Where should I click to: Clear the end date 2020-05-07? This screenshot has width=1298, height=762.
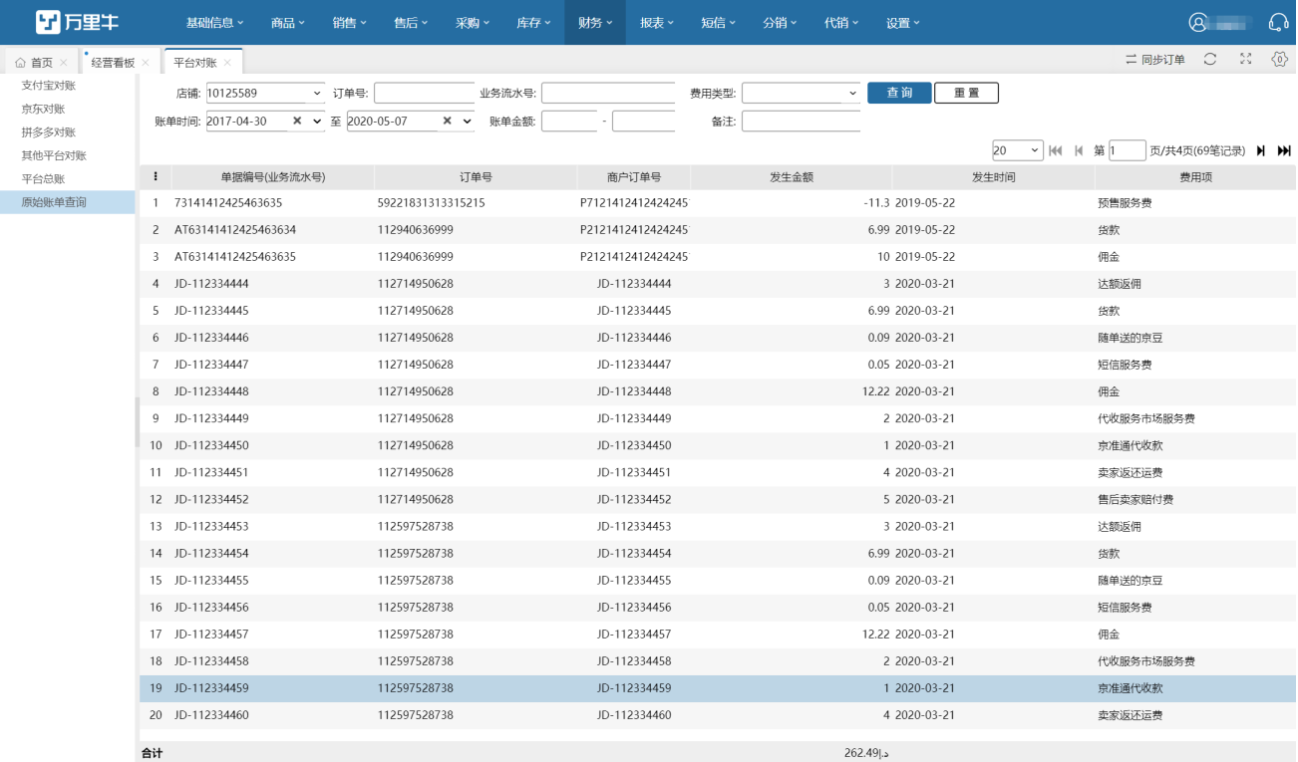[446, 121]
